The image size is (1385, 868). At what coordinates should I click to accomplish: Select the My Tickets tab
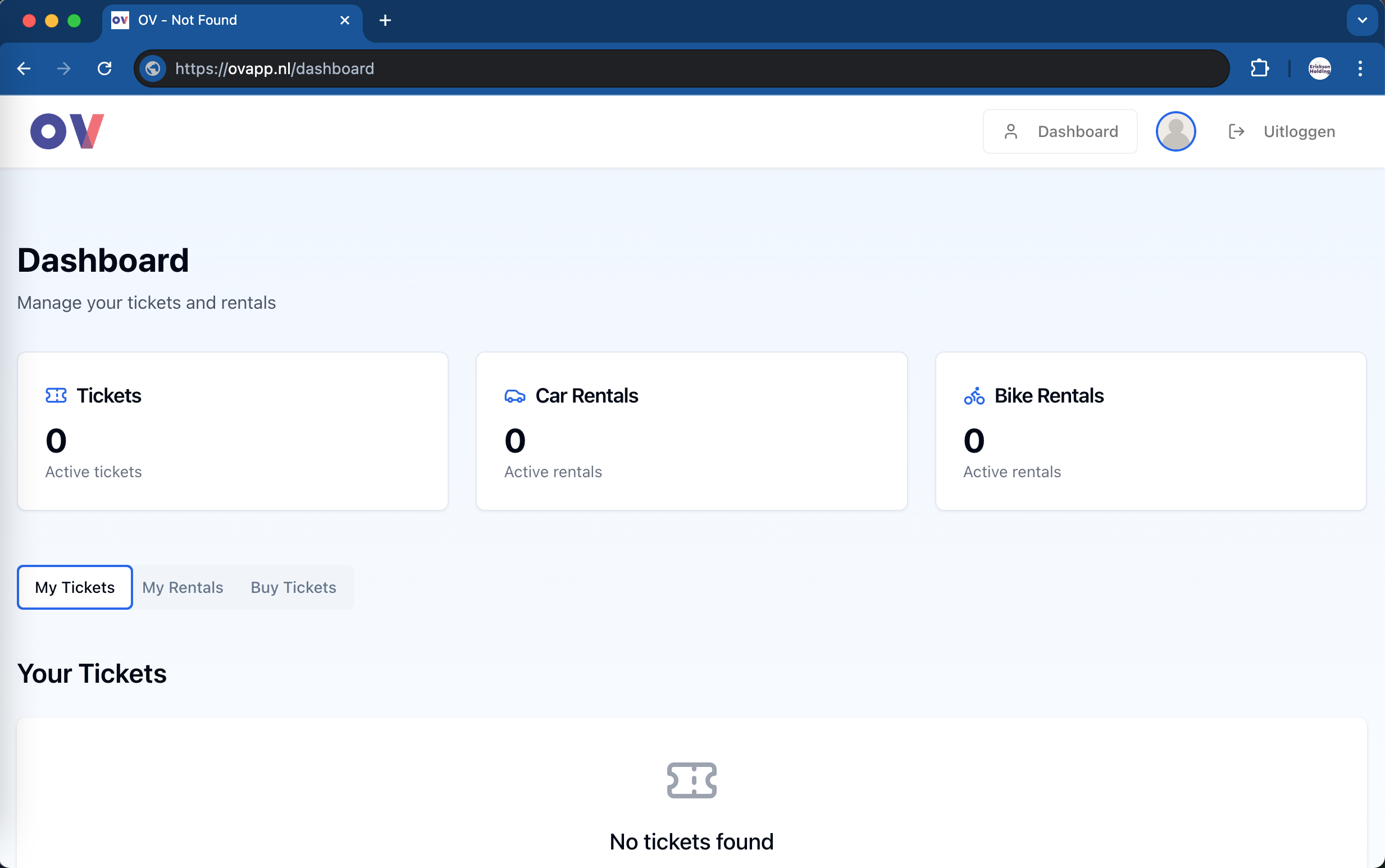pyautogui.click(x=75, y=587)
